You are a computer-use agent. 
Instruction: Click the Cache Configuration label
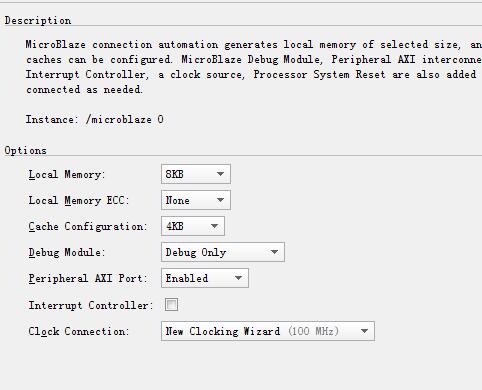pos(88,226)
